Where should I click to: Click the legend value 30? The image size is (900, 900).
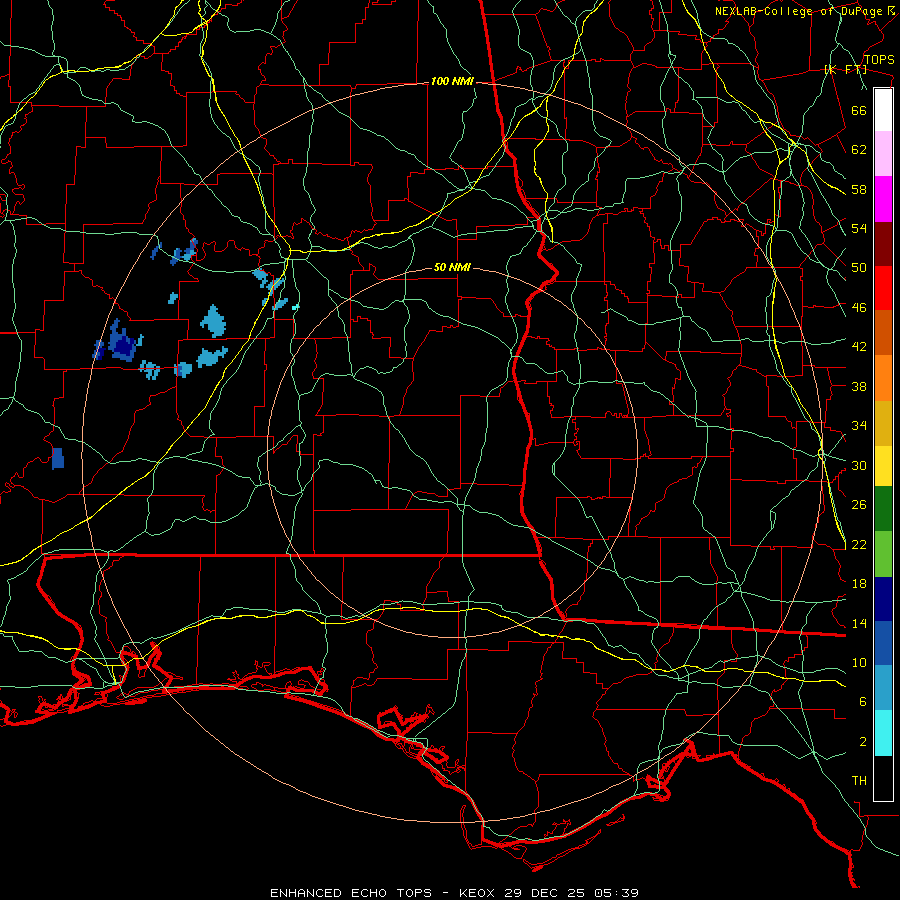(x=859, y=465)
